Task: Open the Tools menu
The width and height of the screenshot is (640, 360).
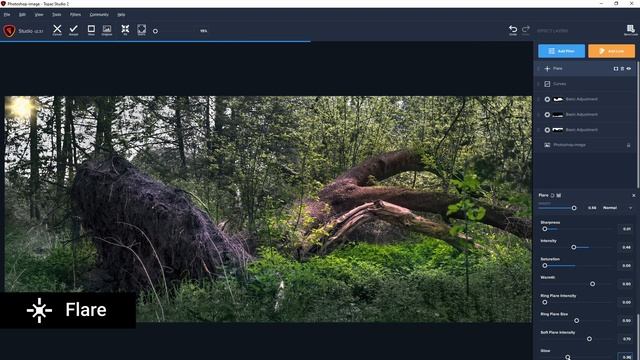Action: 57,14
